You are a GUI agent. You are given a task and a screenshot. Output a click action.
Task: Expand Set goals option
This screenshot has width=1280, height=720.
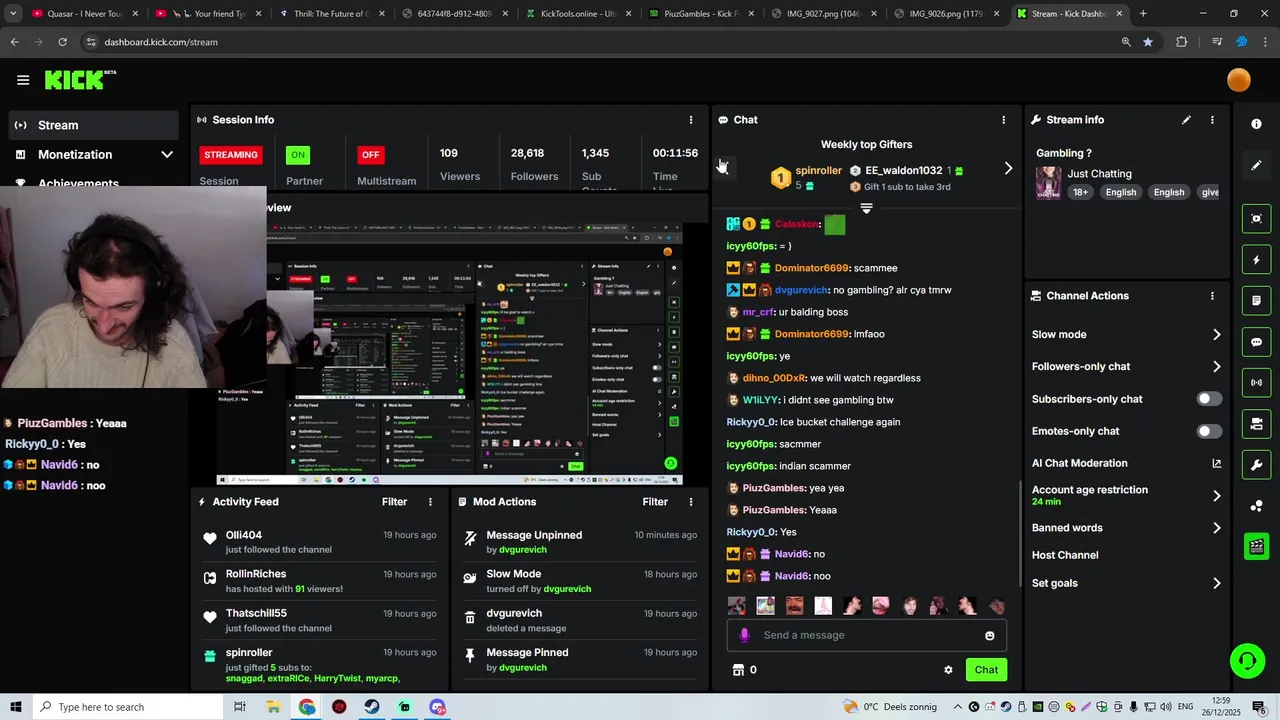(1216, 583)
